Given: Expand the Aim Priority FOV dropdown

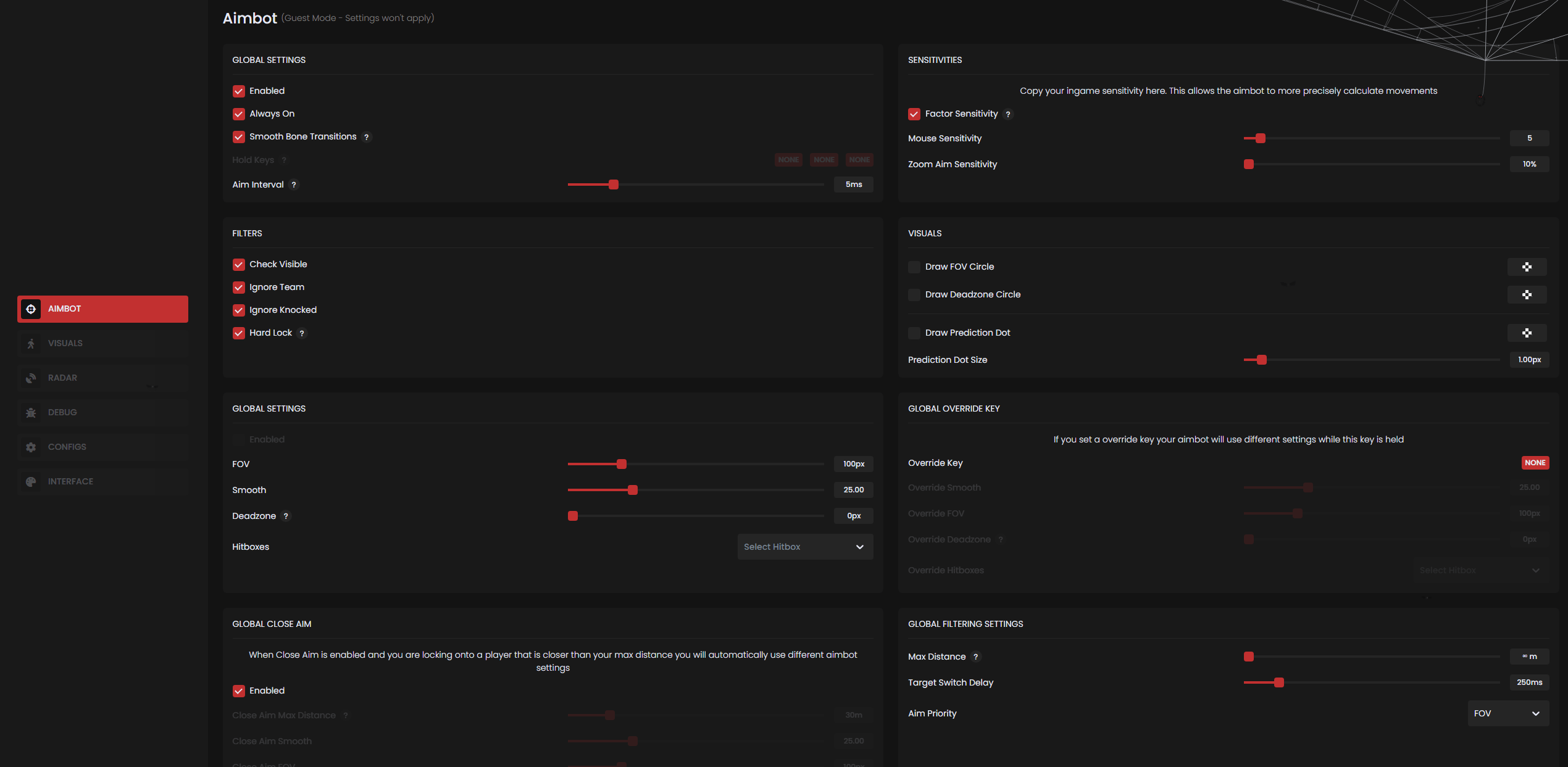Looking at the screenshot, I should pos(1507,713).
